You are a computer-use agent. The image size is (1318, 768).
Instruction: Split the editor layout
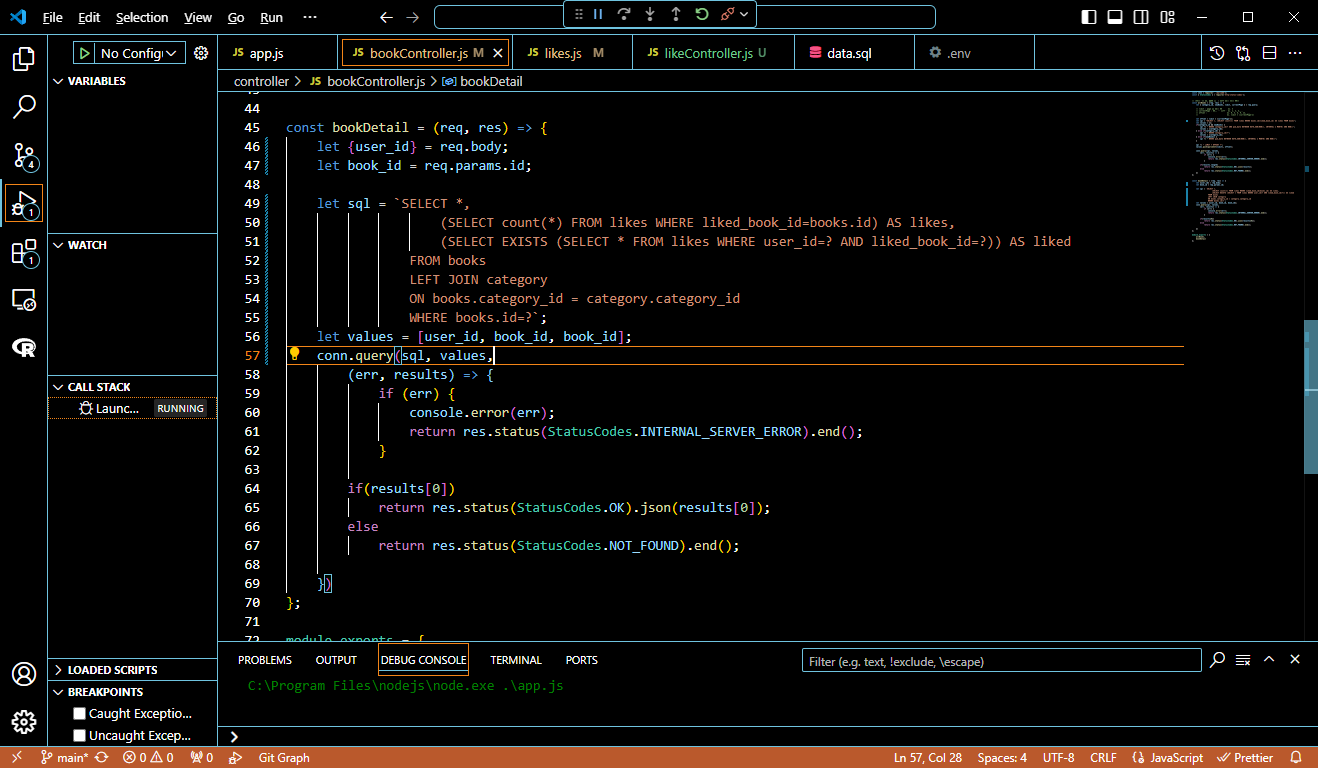tap(1269, 53)
